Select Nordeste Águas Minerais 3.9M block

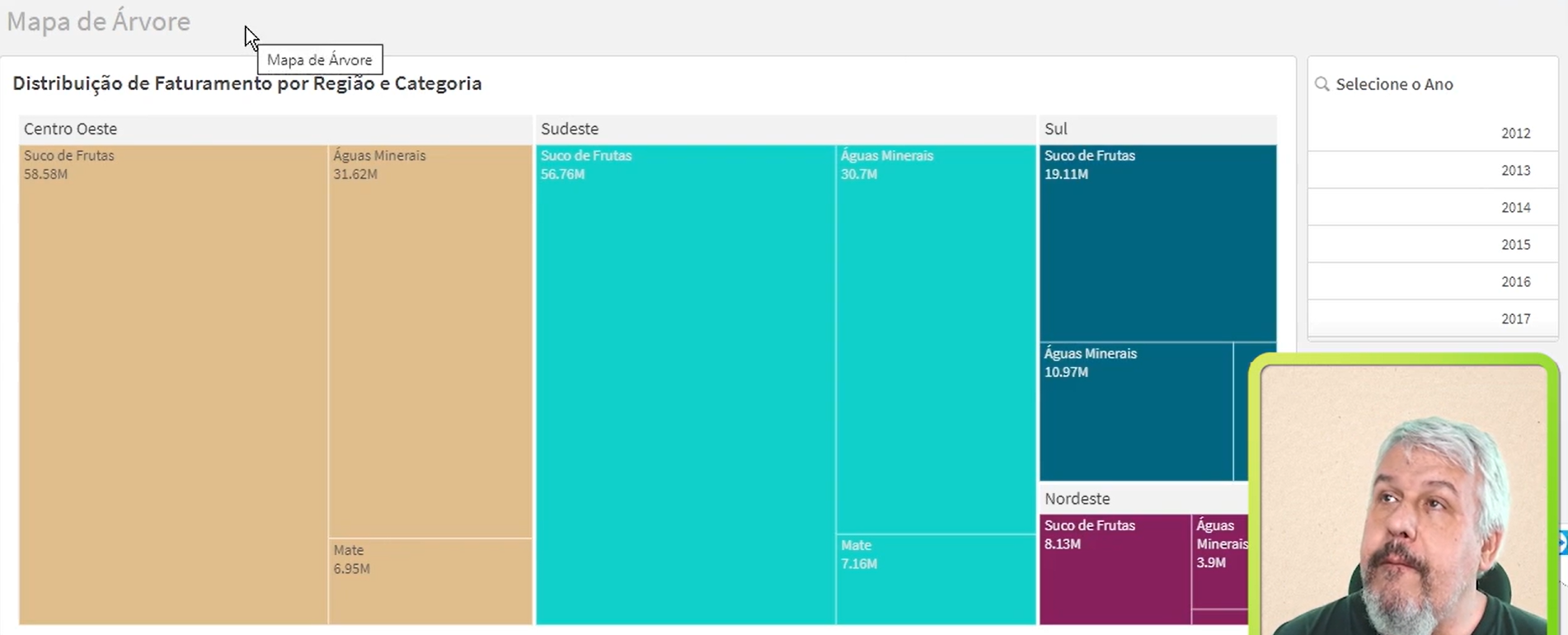click(x=1221, y=561)
